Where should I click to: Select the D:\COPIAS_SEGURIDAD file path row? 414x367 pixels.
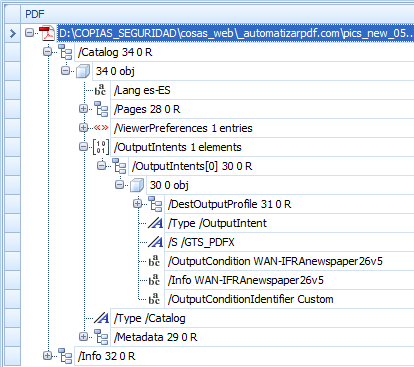[x=236, y=33]
